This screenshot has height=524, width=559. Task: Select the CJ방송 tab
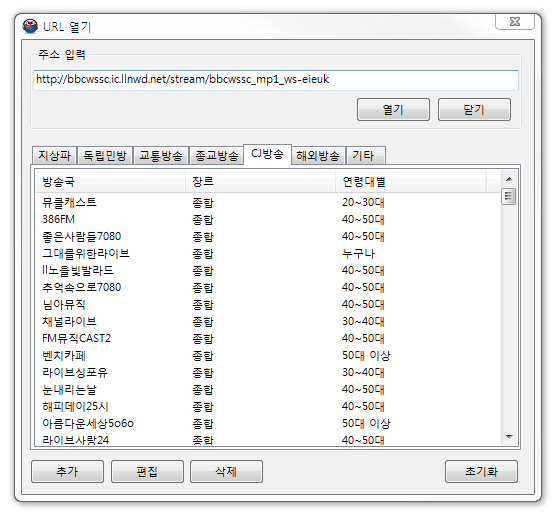pyautogui.click(x=267, y=154)
